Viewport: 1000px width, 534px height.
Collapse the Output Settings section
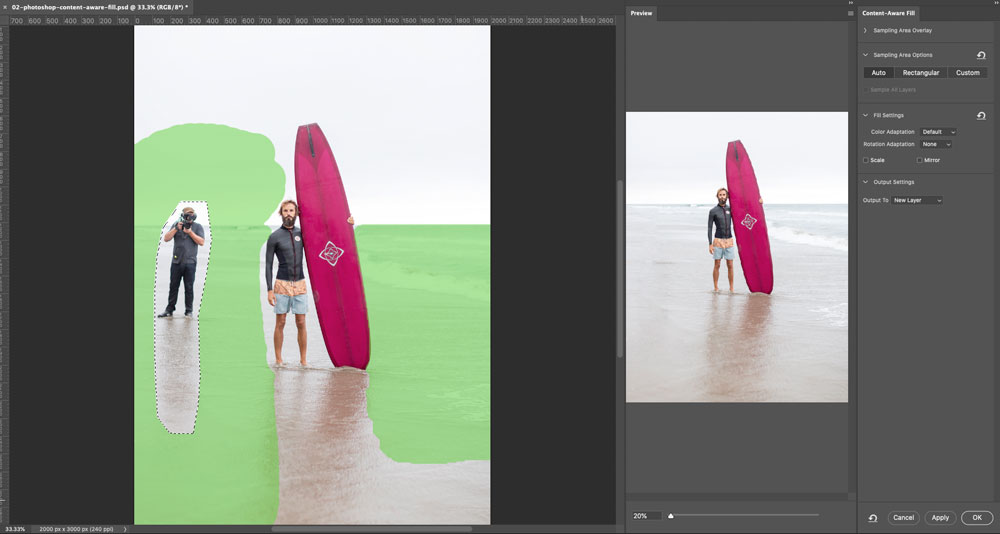tap(866, 182)
